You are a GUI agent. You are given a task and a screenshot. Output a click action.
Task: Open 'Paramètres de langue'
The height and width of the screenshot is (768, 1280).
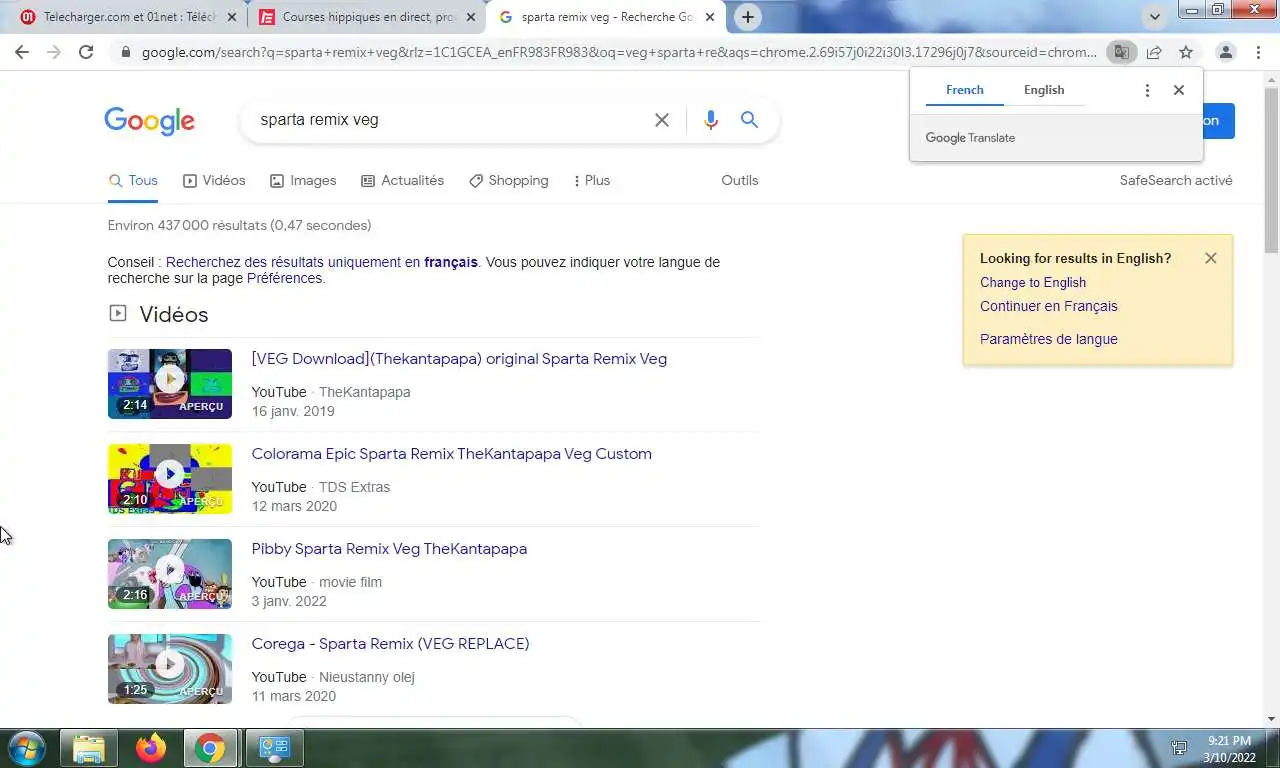pyautogui.click(x=1049, y=339)
